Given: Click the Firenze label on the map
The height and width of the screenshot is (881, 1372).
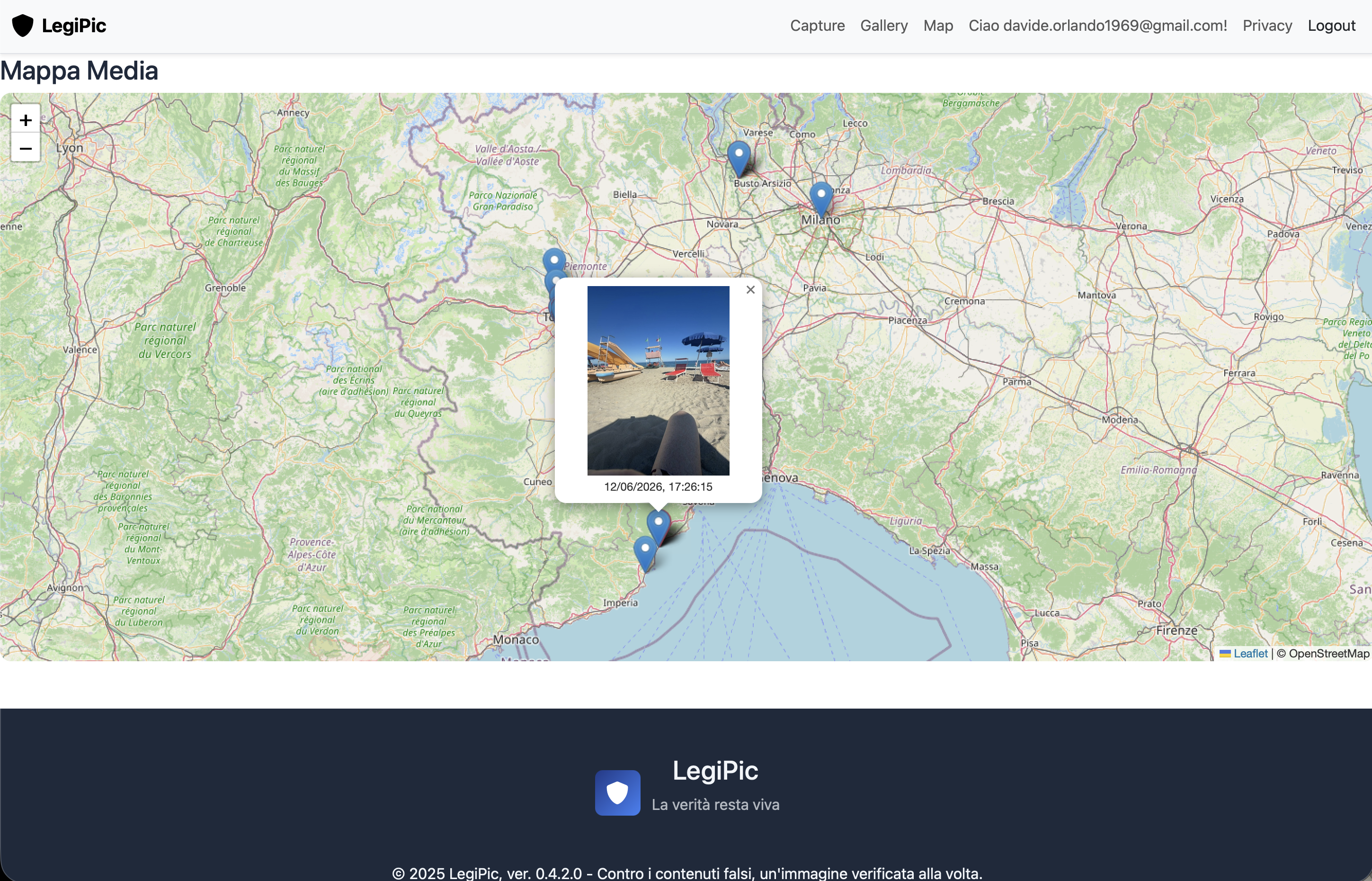Looking at the screenshot, I should pos(1176,630).
